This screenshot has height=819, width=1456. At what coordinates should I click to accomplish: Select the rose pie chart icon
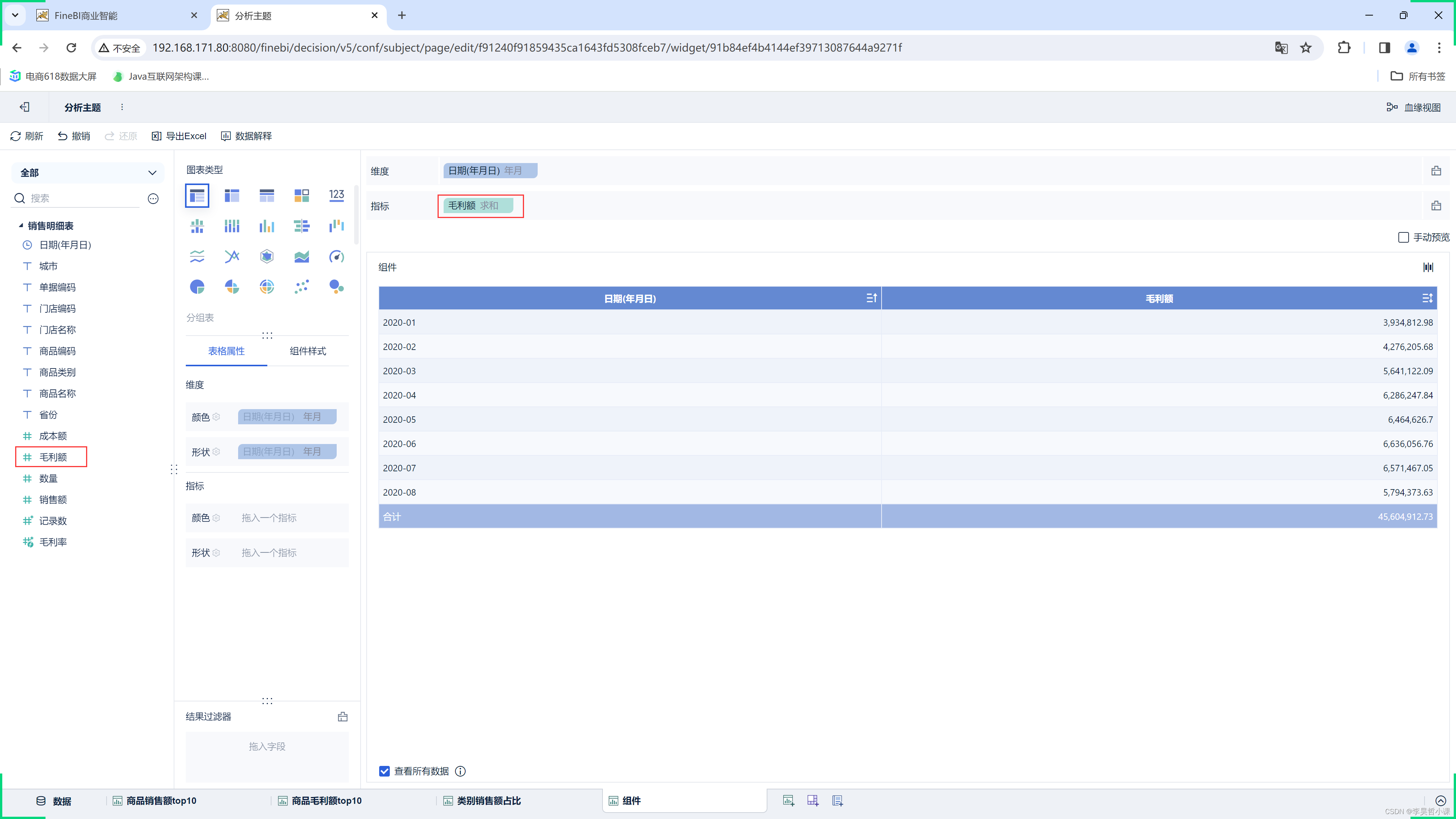pyautogui.click(x=232, y=287)
